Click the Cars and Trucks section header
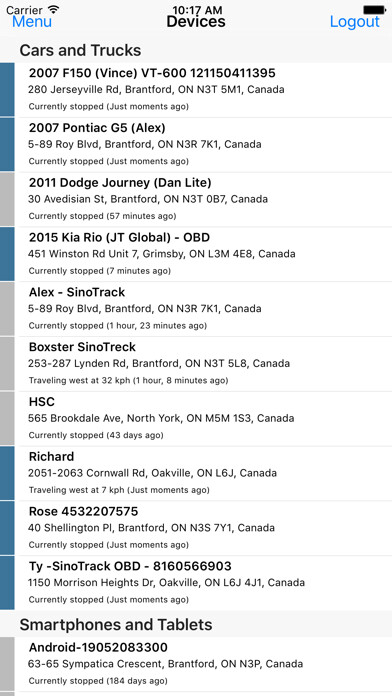Screen dimensions: 392x696 click(196, 50)
